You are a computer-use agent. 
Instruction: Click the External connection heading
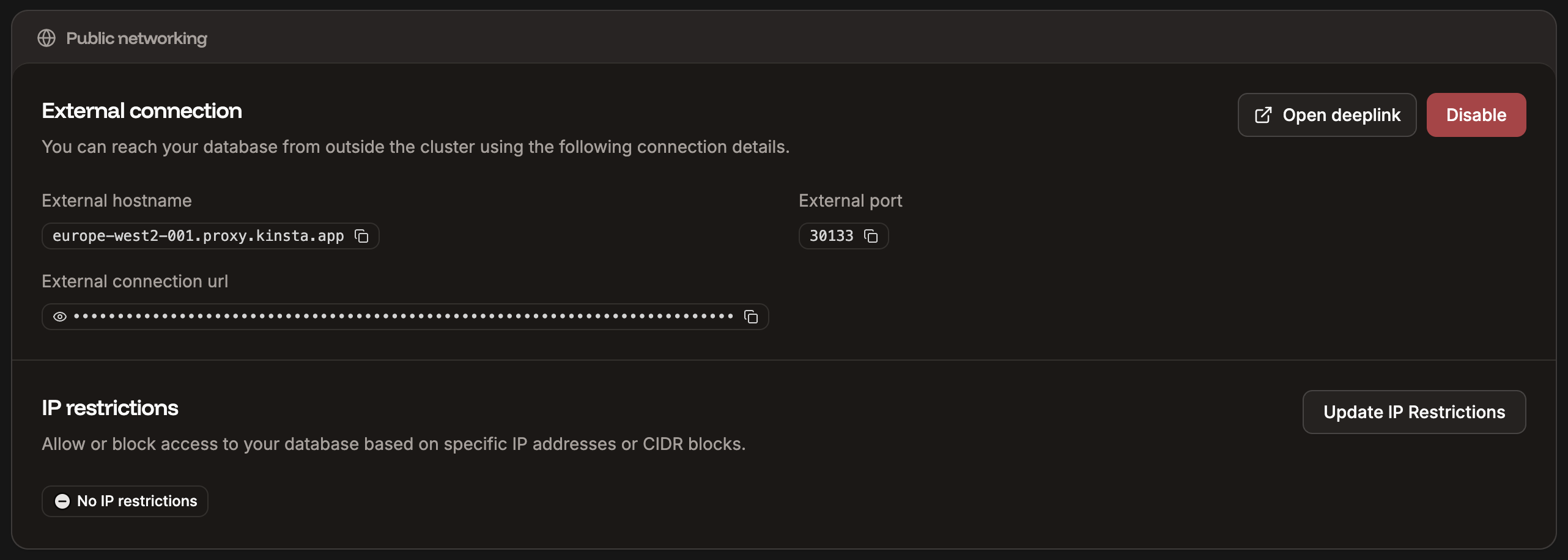point(141,111)
